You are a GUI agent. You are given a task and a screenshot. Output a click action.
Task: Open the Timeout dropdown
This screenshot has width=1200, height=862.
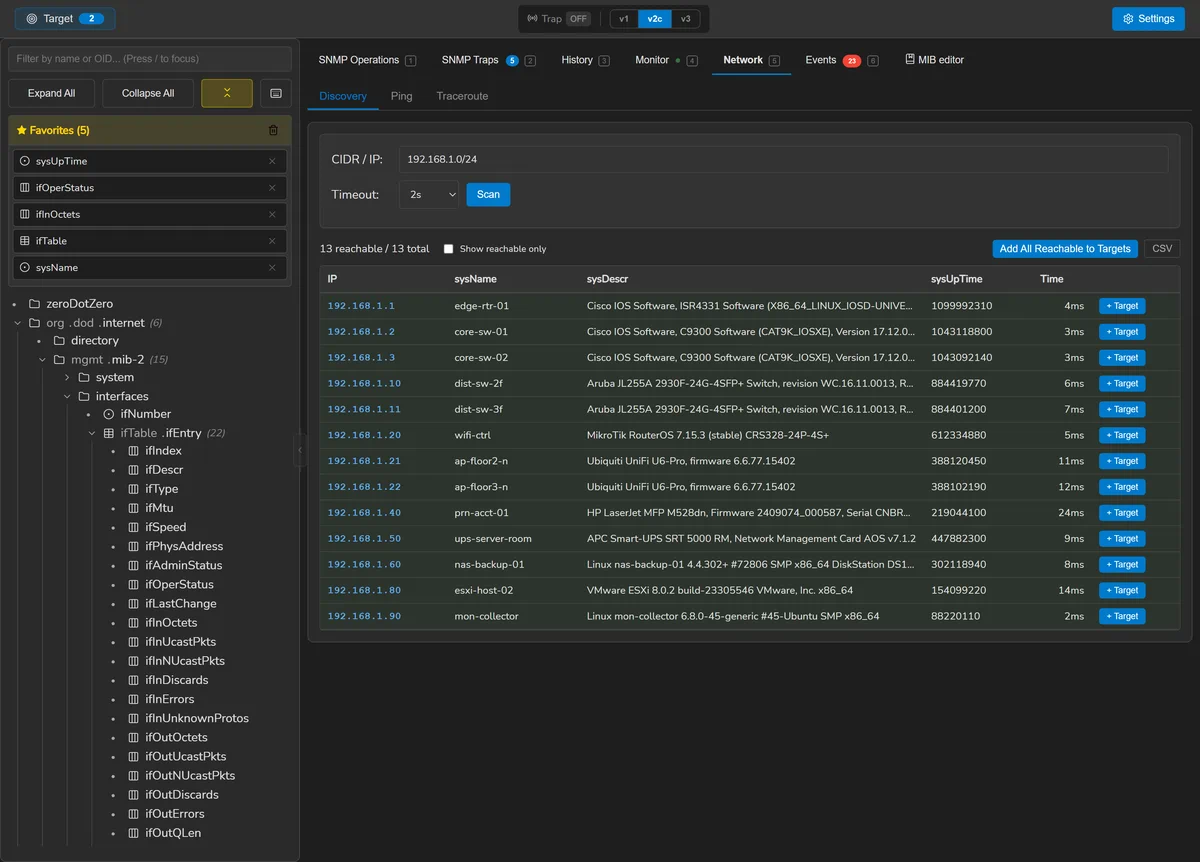429,194
